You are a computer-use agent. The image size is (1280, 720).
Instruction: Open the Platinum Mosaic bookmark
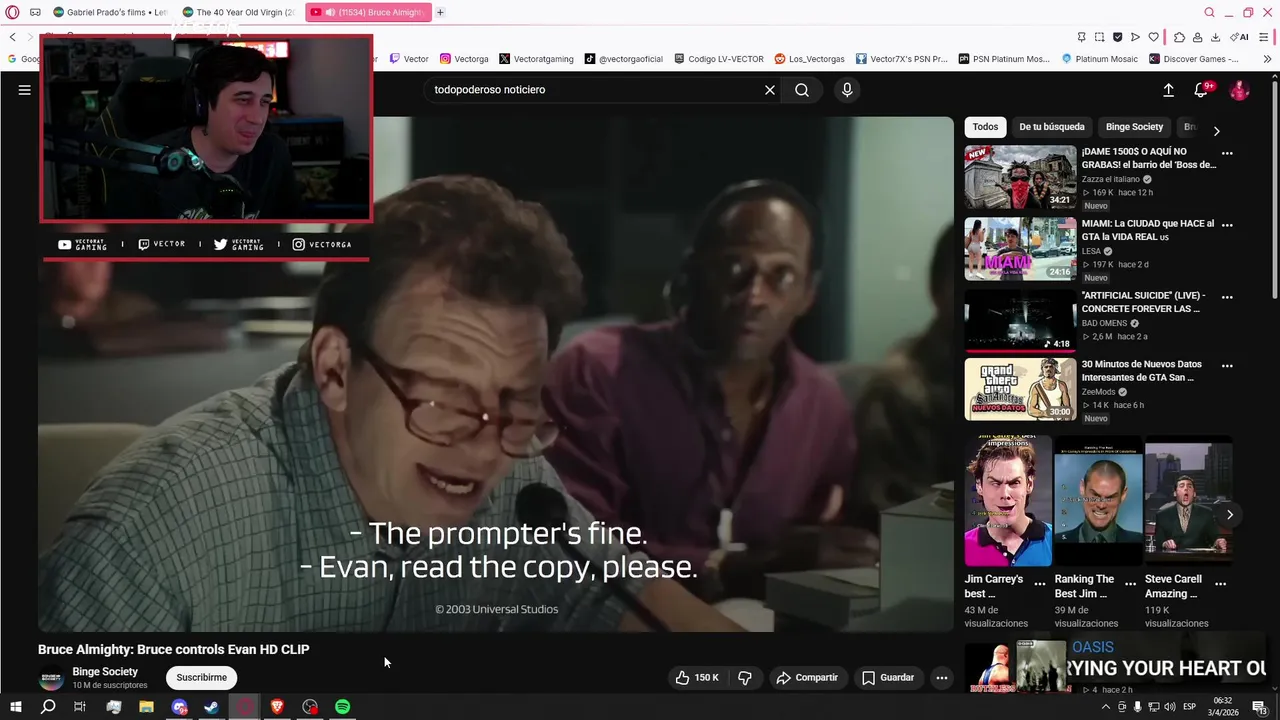(1100, 59)
